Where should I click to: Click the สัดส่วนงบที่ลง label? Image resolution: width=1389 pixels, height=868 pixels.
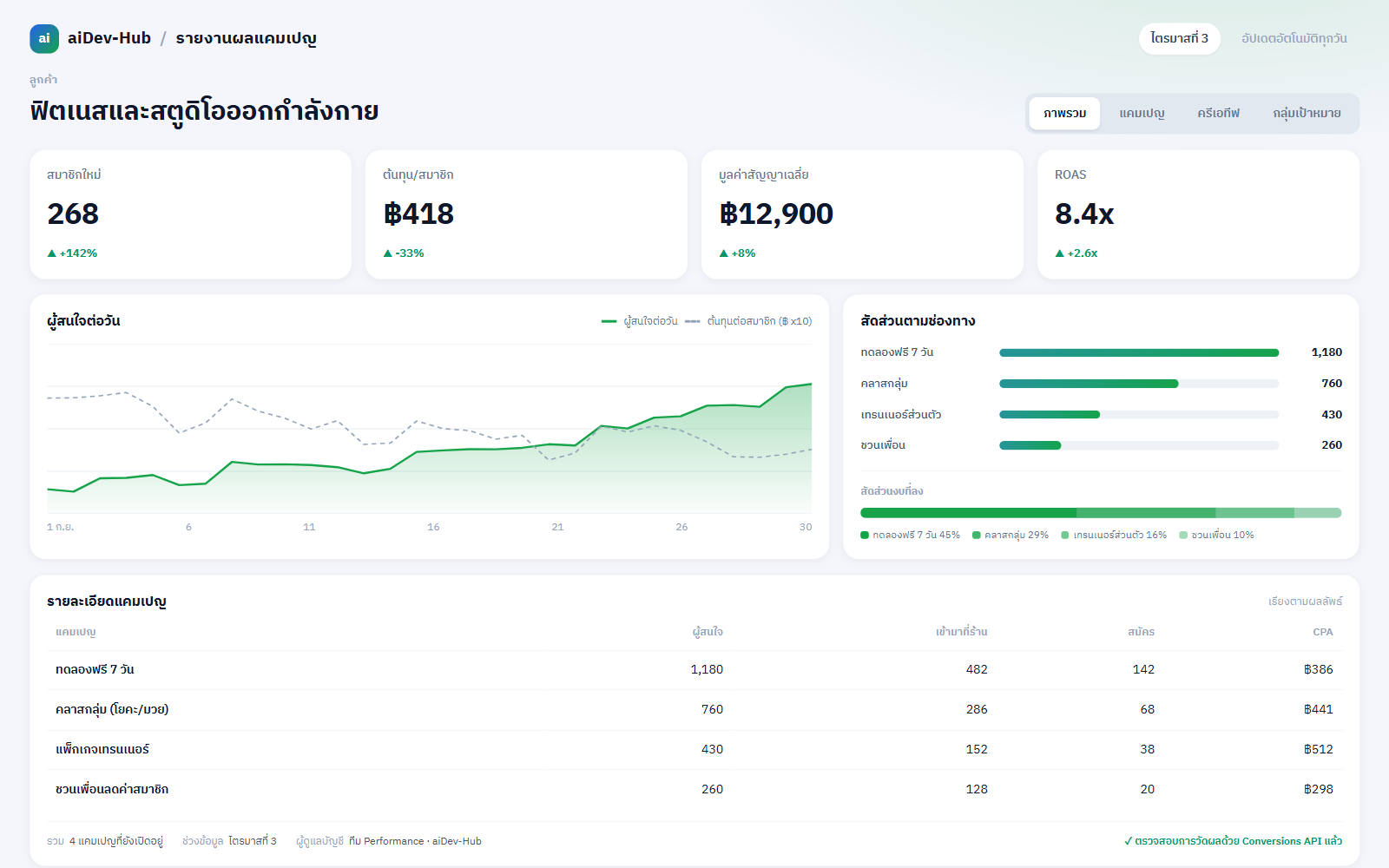coord(892,491)
